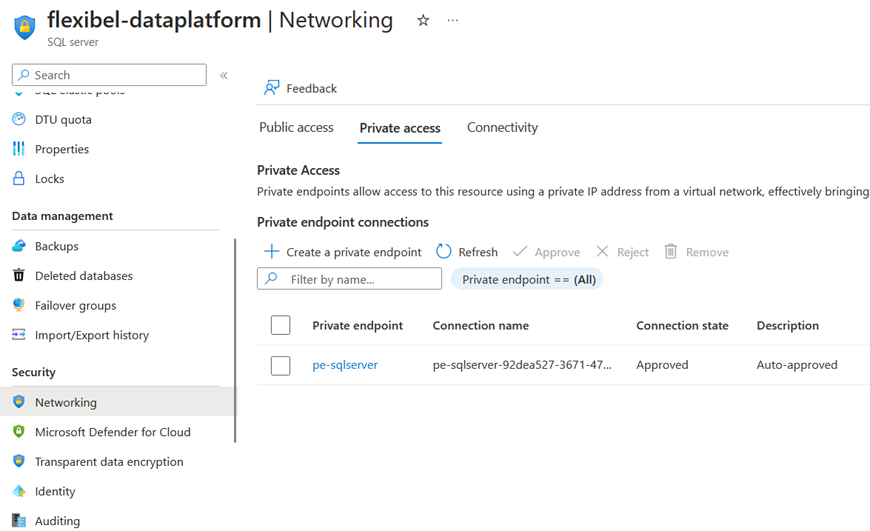Viewport: 870px width, 531px height.
Task: Collapse the sidebar with double chevron
Action: [x=224, y=75]
